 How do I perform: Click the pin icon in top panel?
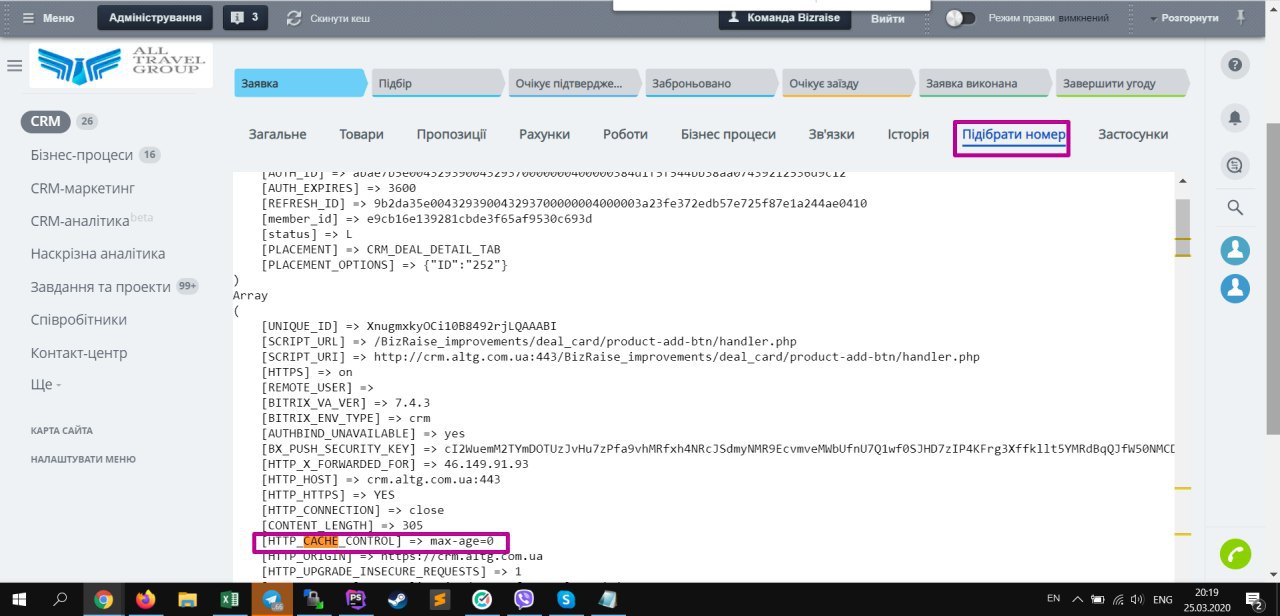click(1242, 18)
